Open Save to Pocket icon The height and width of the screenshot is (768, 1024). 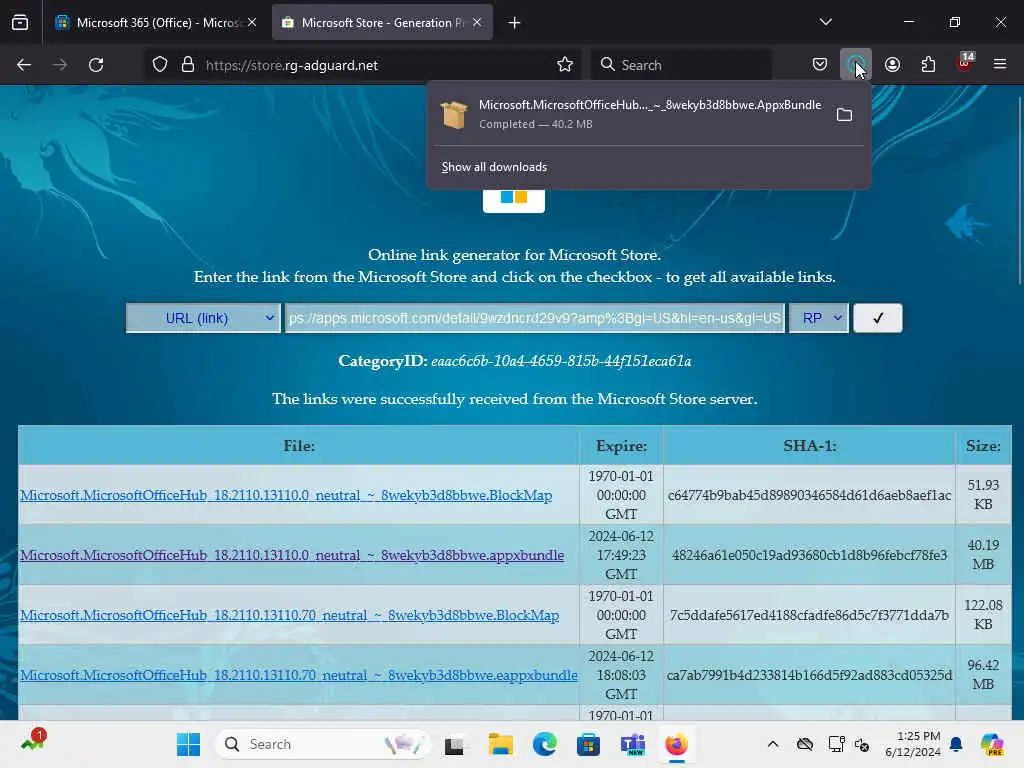820,65
